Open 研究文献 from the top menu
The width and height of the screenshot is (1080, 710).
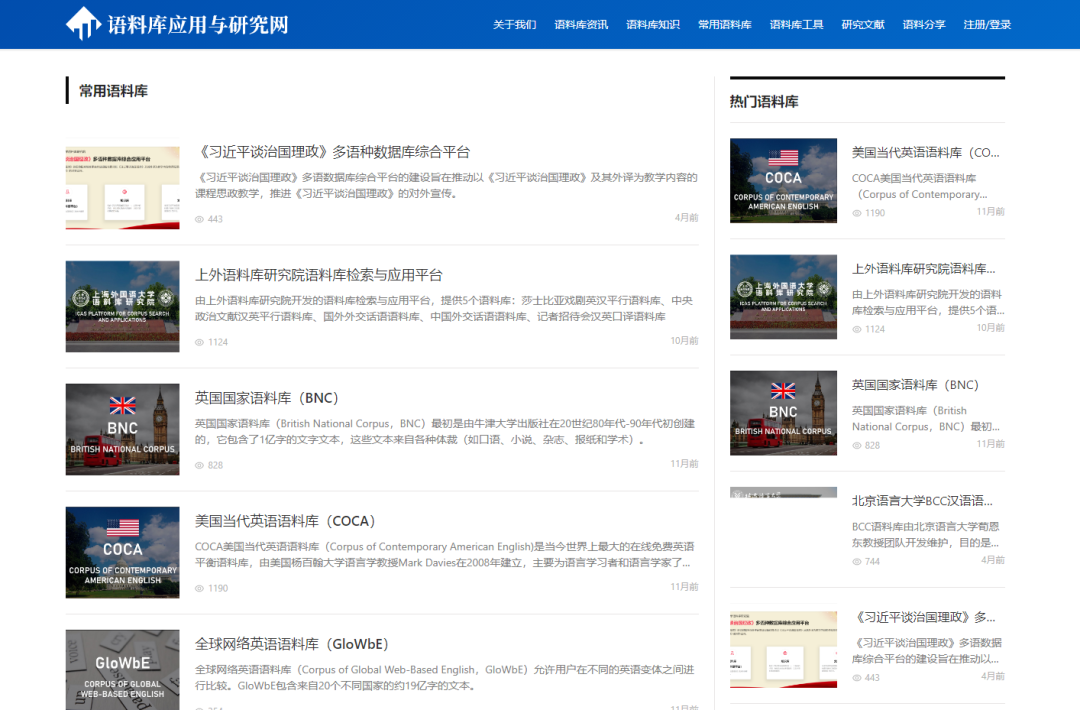pyautogui.click(x=864, y=24)
